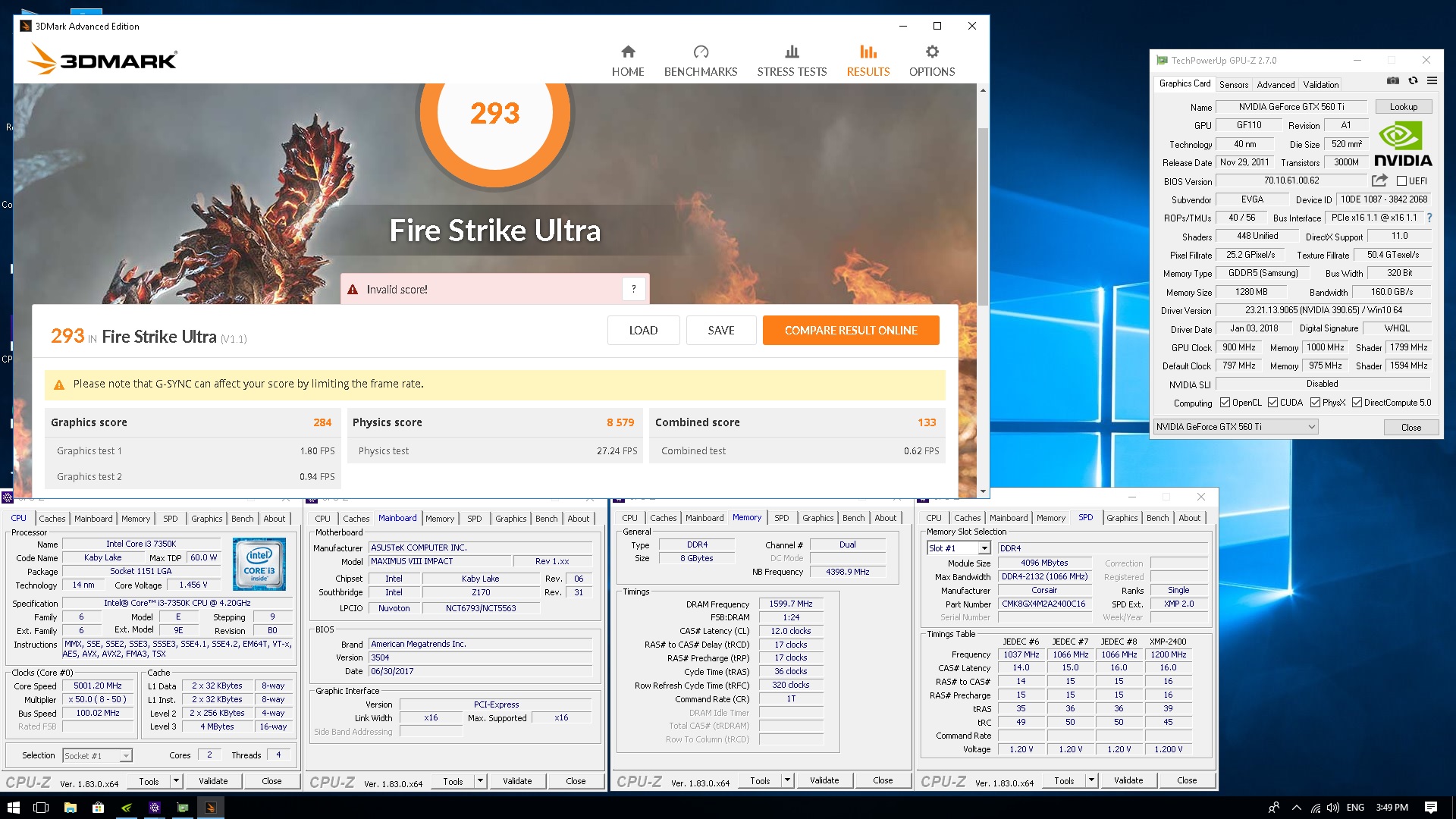Viewport: 1456px width, 819px height.
Task: Open the Action Center notification icon
Action: click(1431, 808)
